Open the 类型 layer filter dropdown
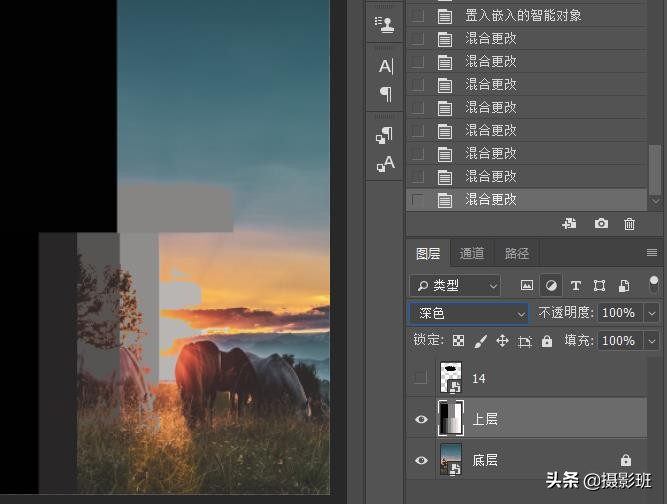This screenshot has width=667, height=504. (x=455, y=285)
